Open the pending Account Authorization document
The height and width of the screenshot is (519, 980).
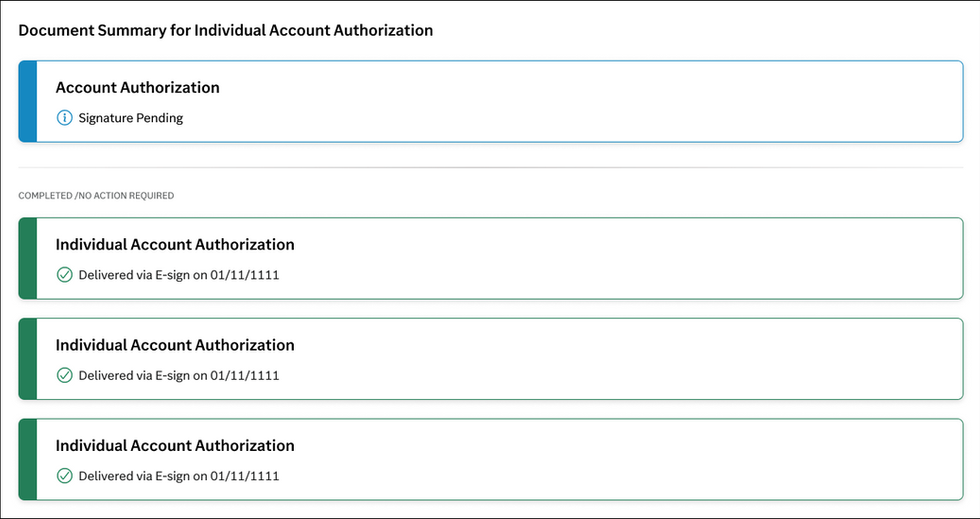click(137, 88)
